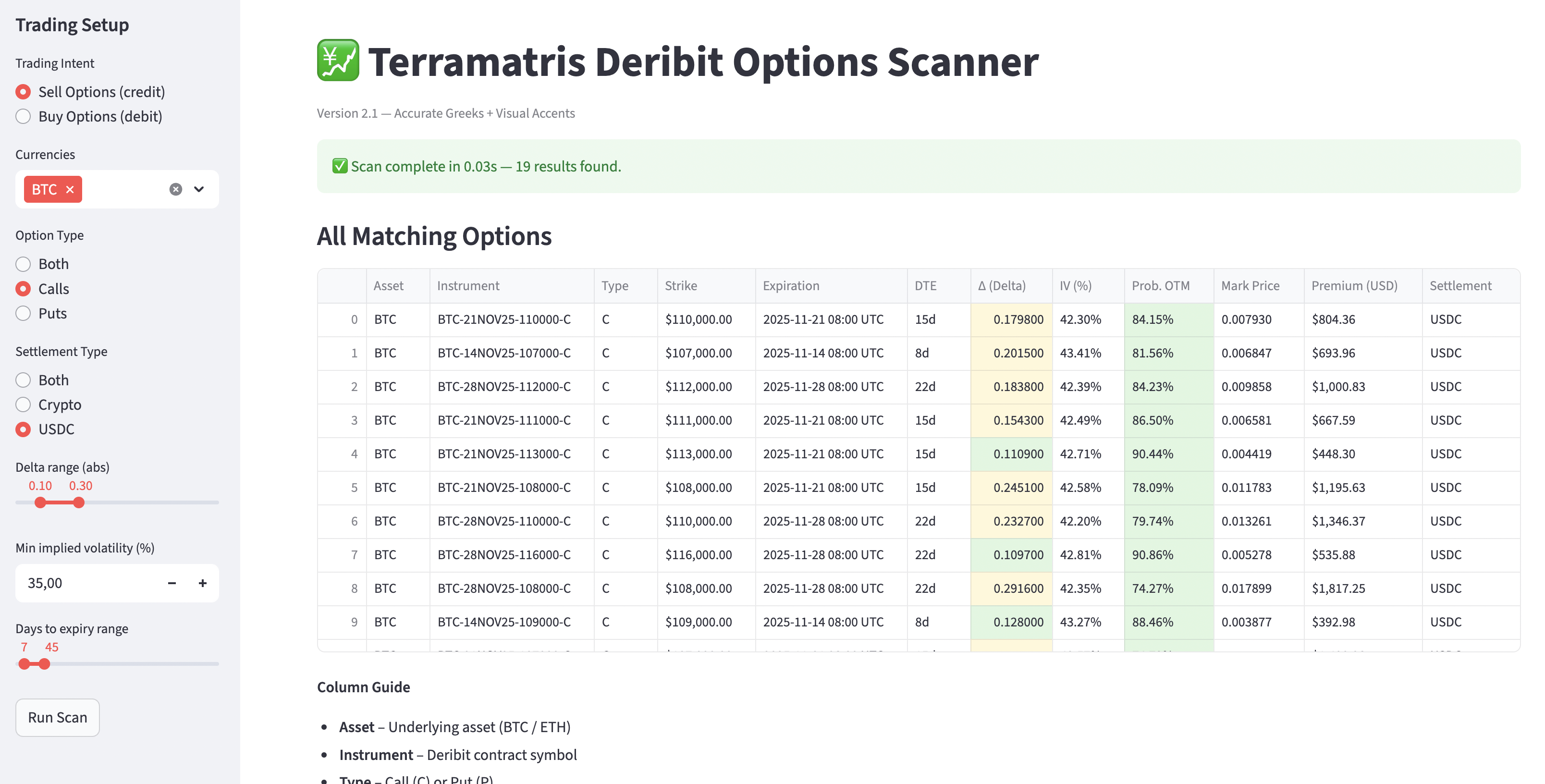
Task: Remove the BTC currency tag
Action: click(70, 190)
